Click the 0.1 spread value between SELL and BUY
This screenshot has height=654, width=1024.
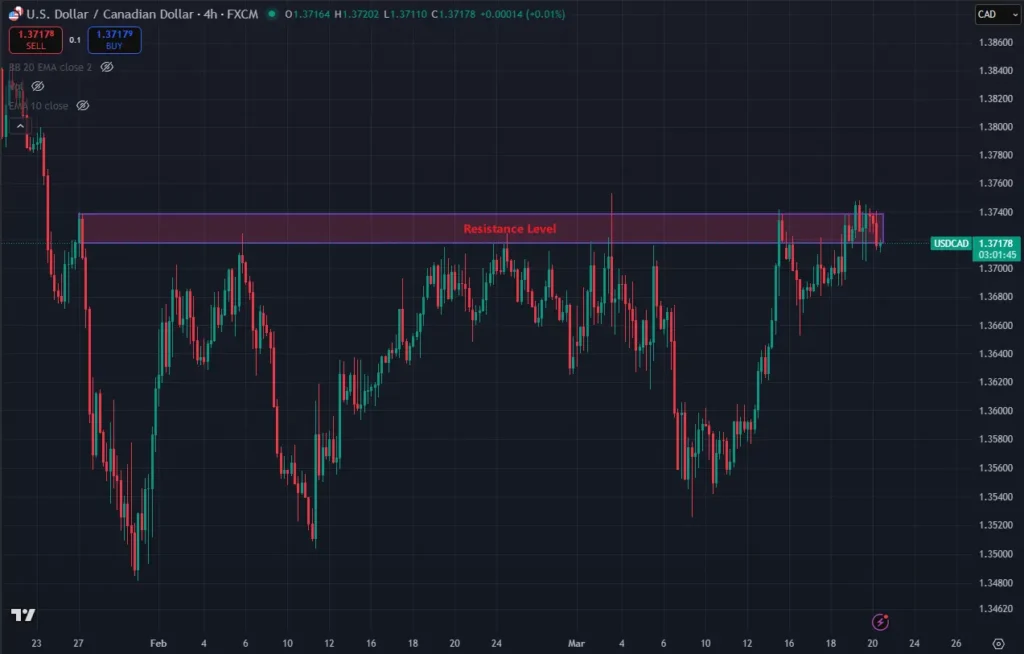[74, 40]
